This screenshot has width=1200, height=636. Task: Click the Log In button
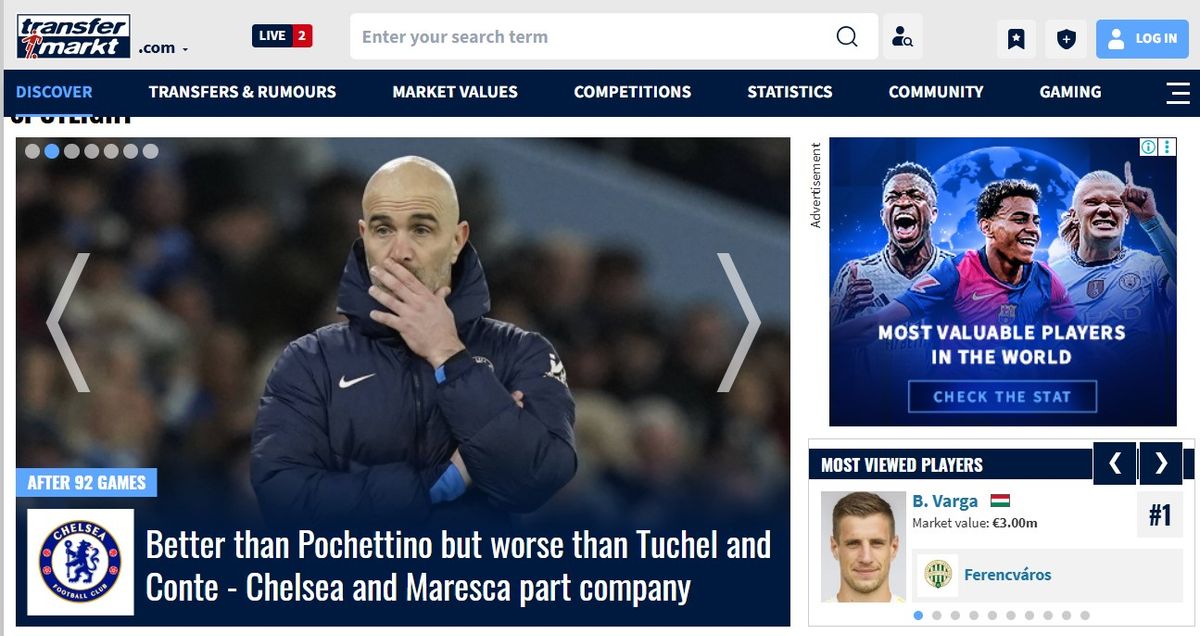tap(1142, 39)
